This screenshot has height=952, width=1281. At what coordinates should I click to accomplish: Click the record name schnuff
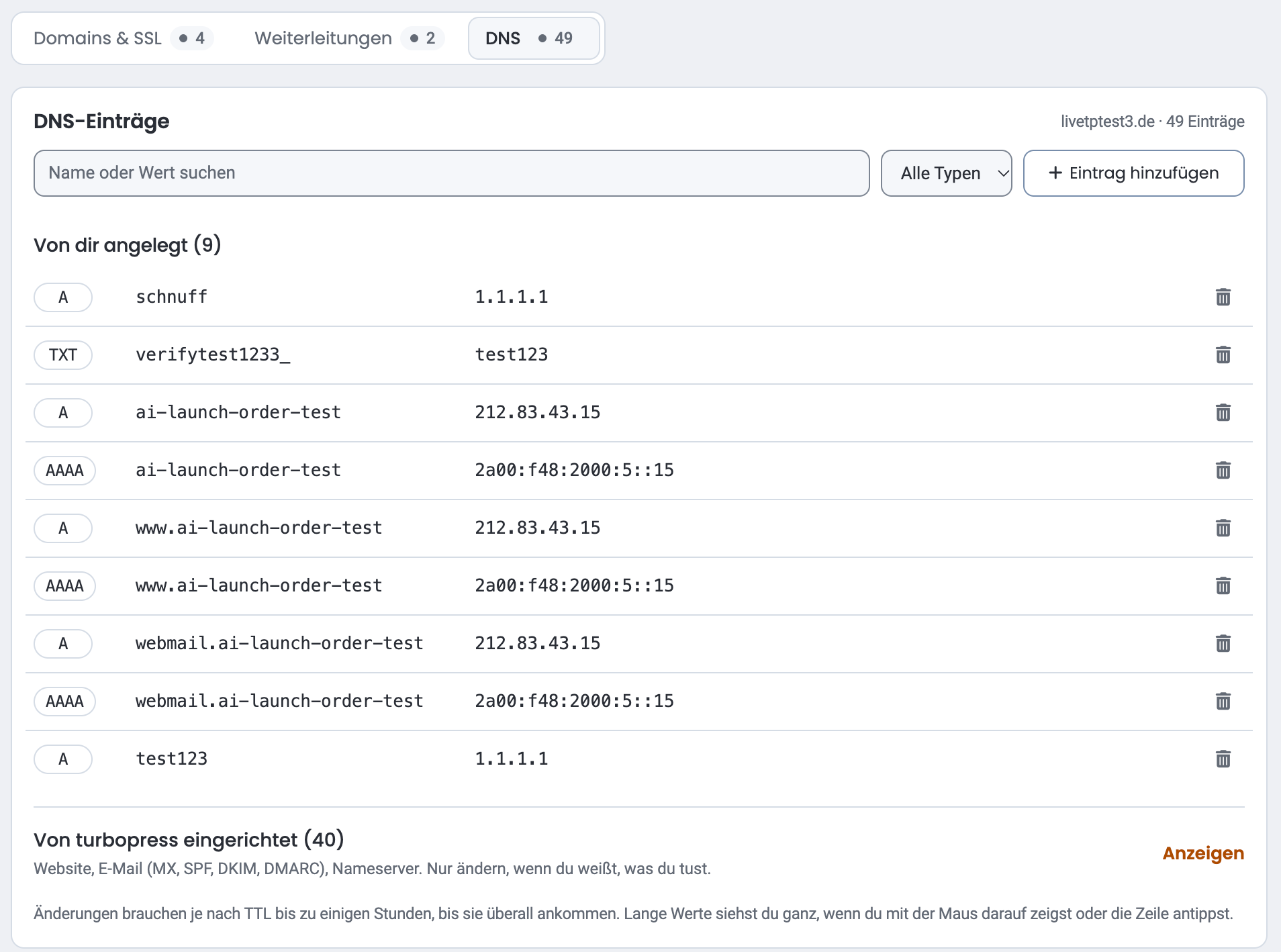coord(172,297)
